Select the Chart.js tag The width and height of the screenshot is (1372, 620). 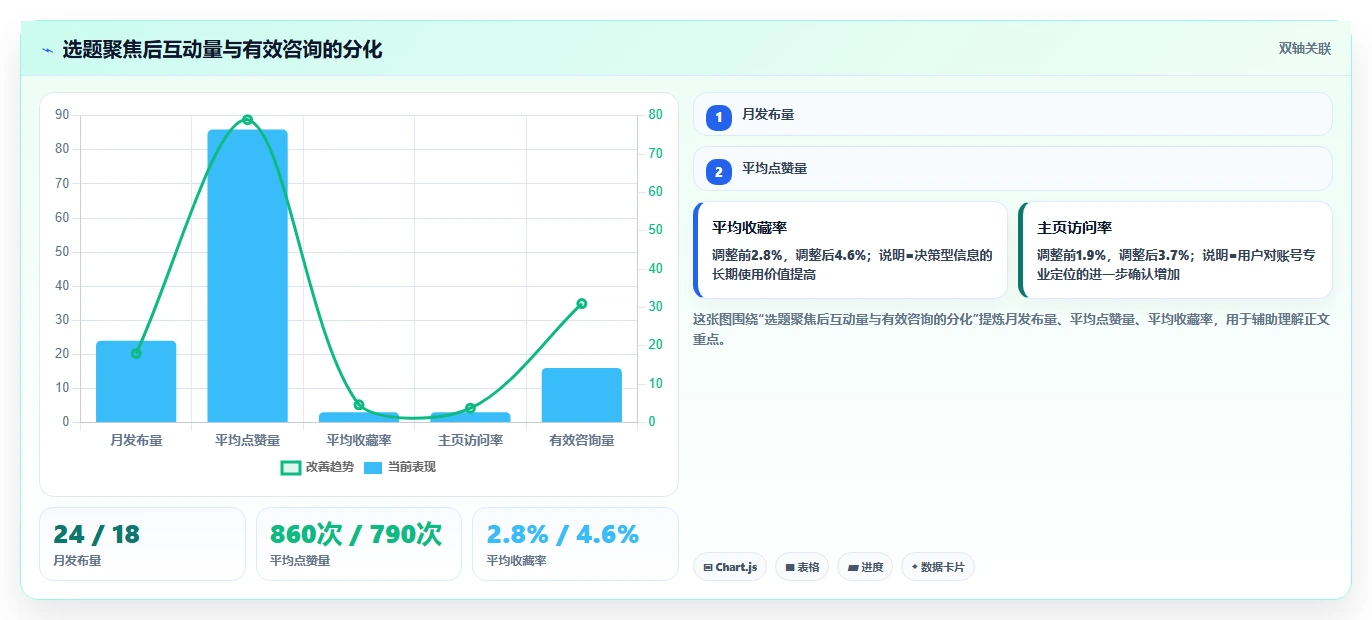click(730, 567)
